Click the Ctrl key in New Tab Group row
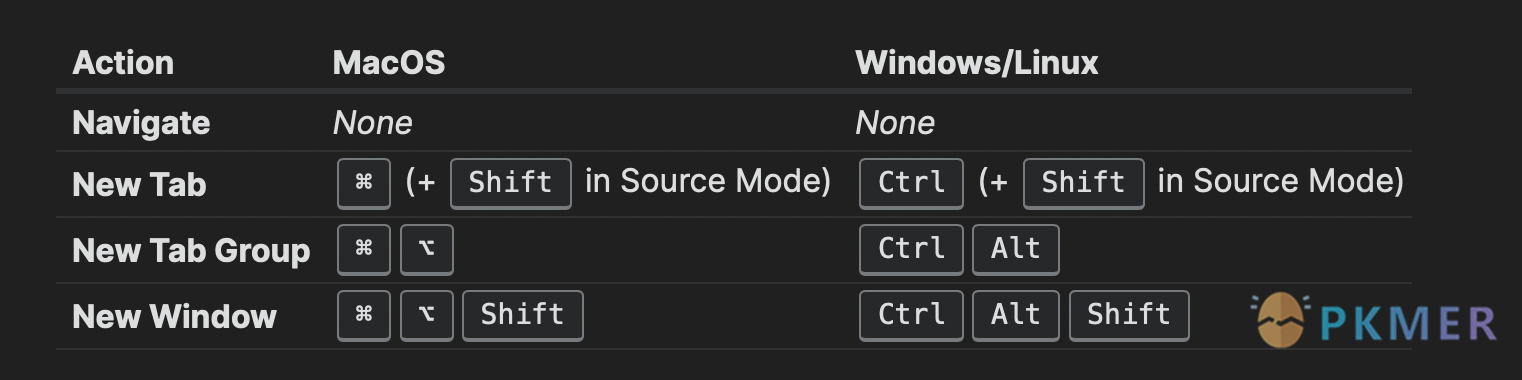This screenshot has width=1522, height=380. click(x=911, y=249)
